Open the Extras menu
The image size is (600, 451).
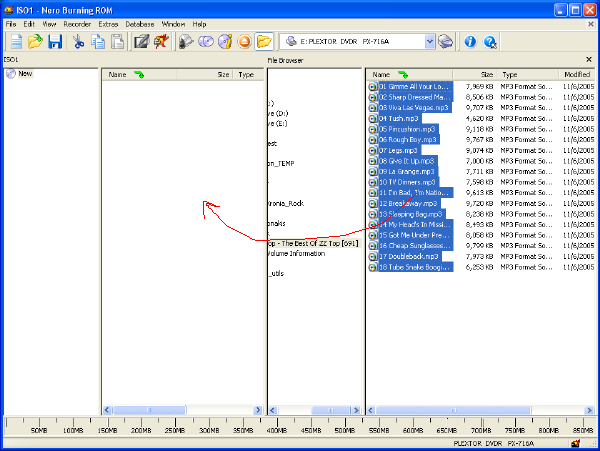[x=108, y=23]
